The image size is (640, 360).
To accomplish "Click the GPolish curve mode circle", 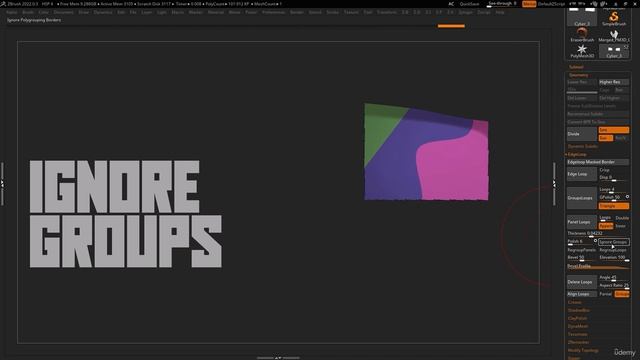I will pyautogui.click(x=627, y=197).
